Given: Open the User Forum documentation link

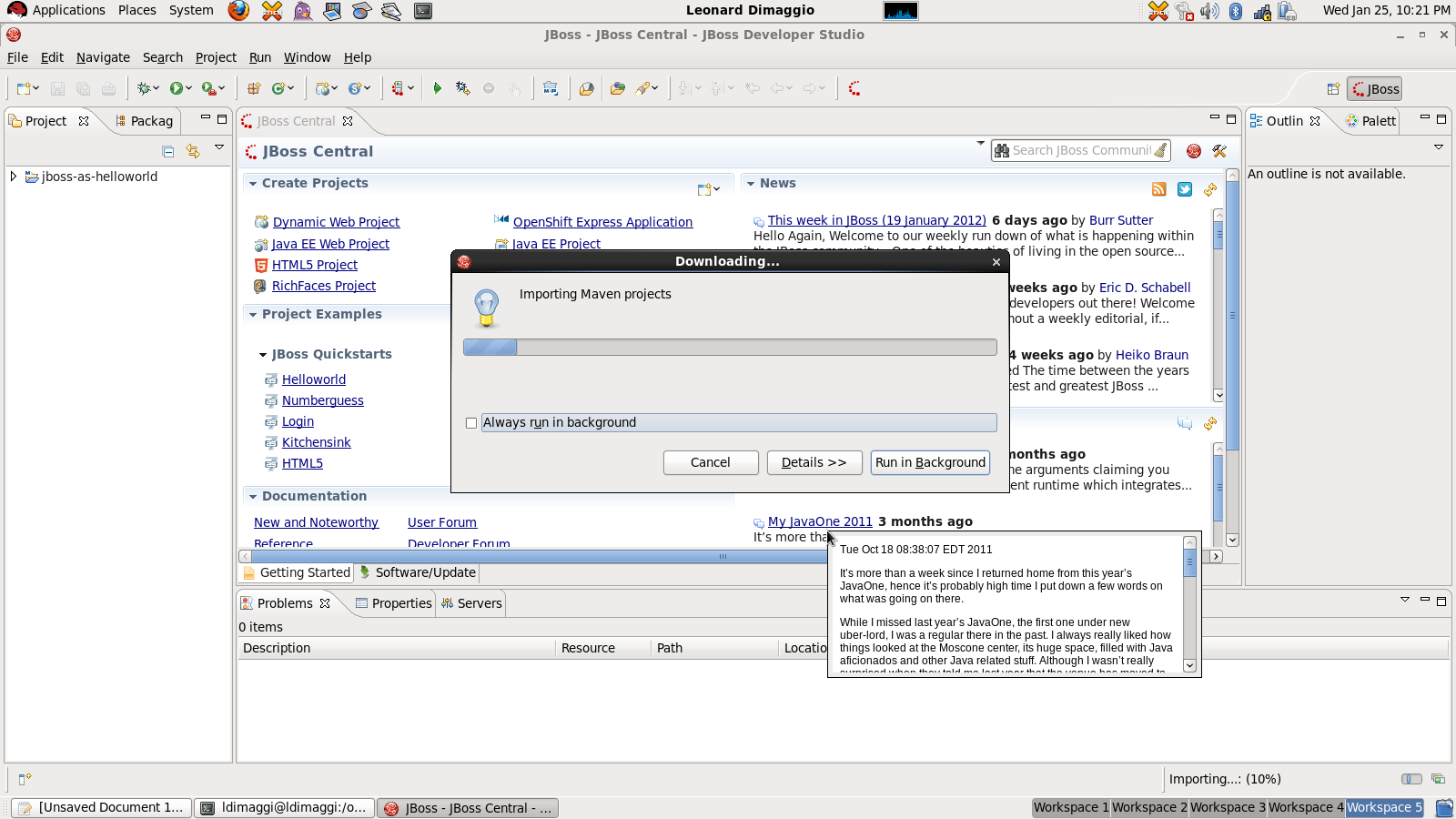Looking at the screenshot, I should pyautogui.click(x=442, y=522).
